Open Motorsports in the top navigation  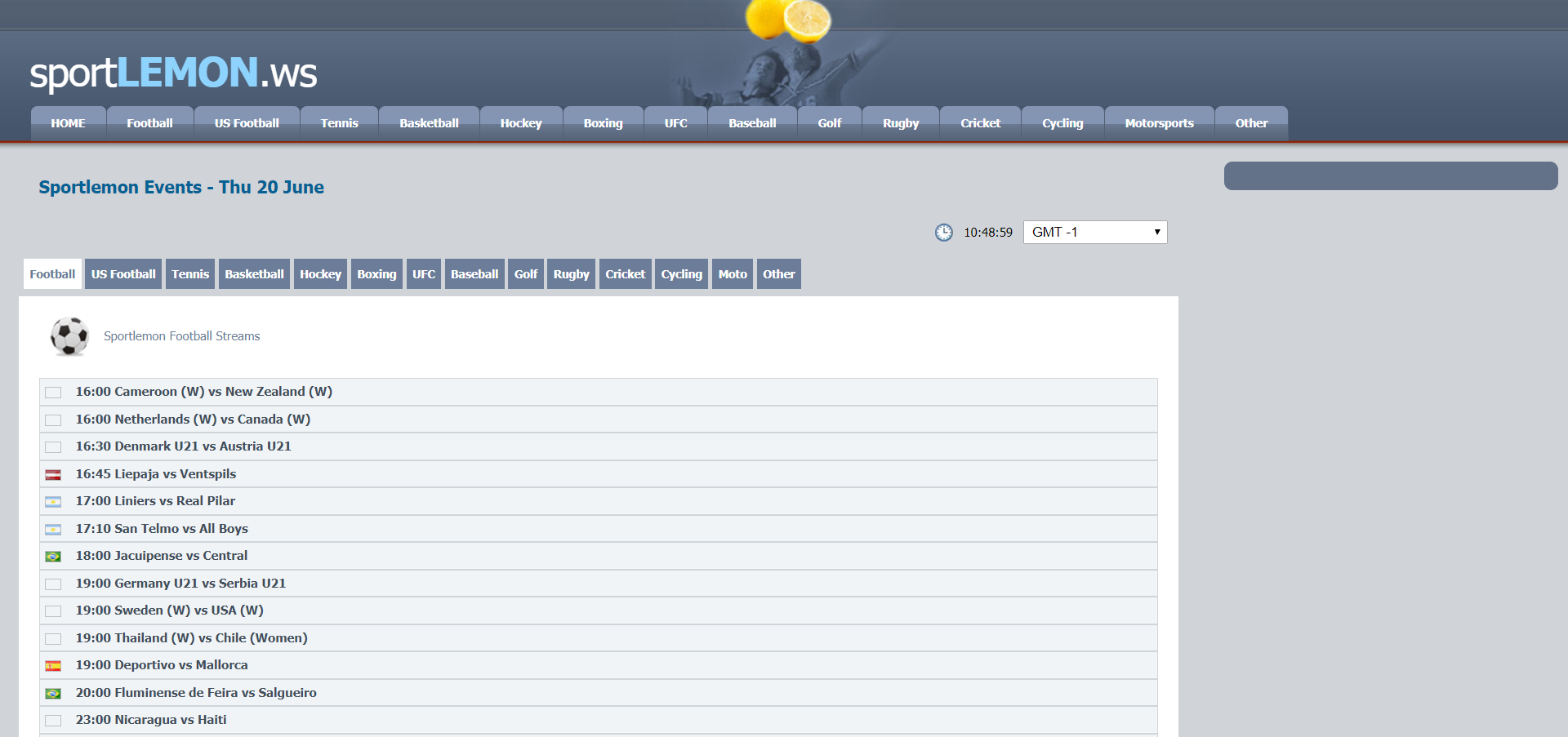point(1159,124)
